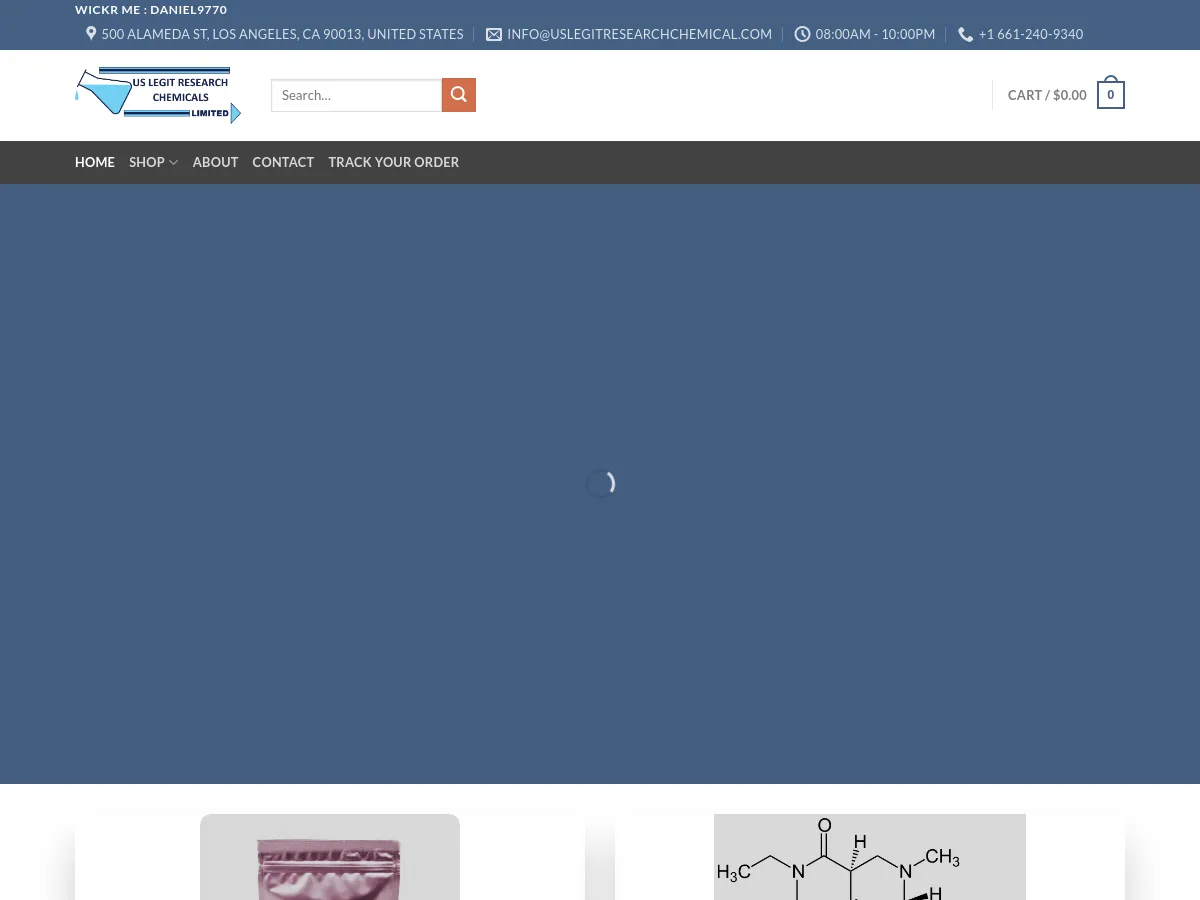1200x900 pixels.
Task: Click TRACK YOUR ORDER in the navigation
Action: click(393, 162)
